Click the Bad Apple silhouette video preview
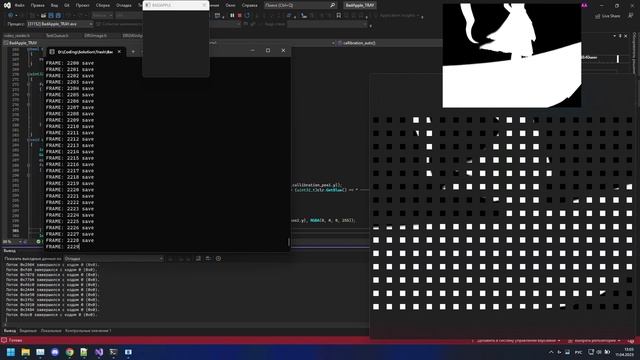Screen dimensions: 640x360 click(512, 56)
